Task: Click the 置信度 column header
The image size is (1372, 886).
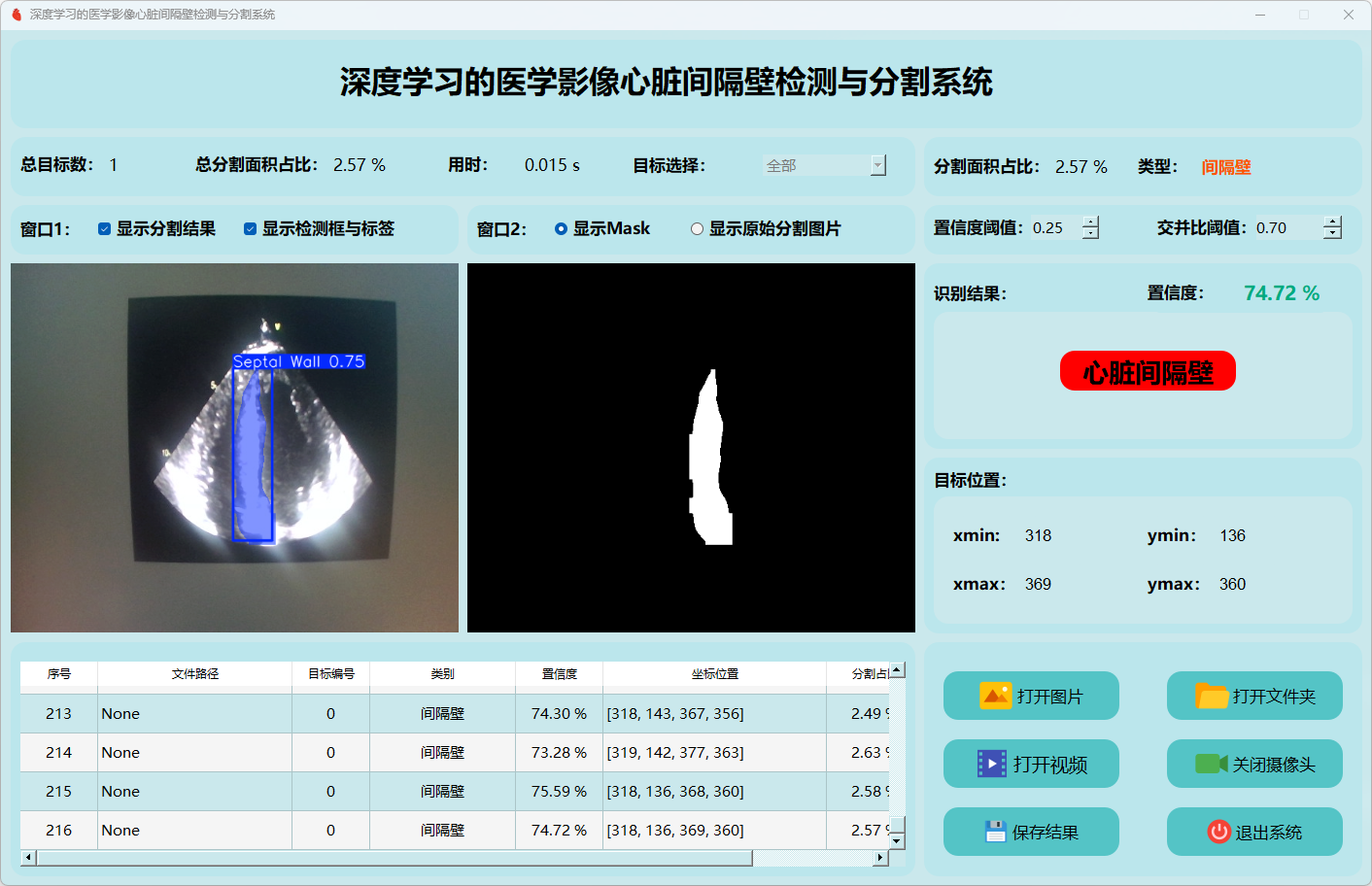Action: click(559, 673)
